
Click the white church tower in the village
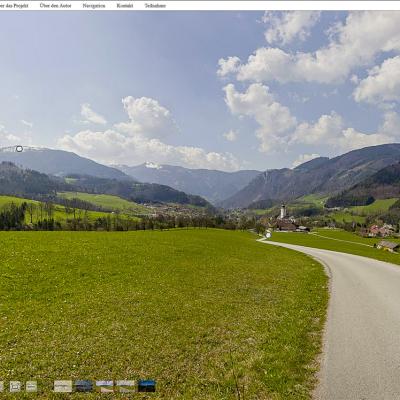coord(283,211)
